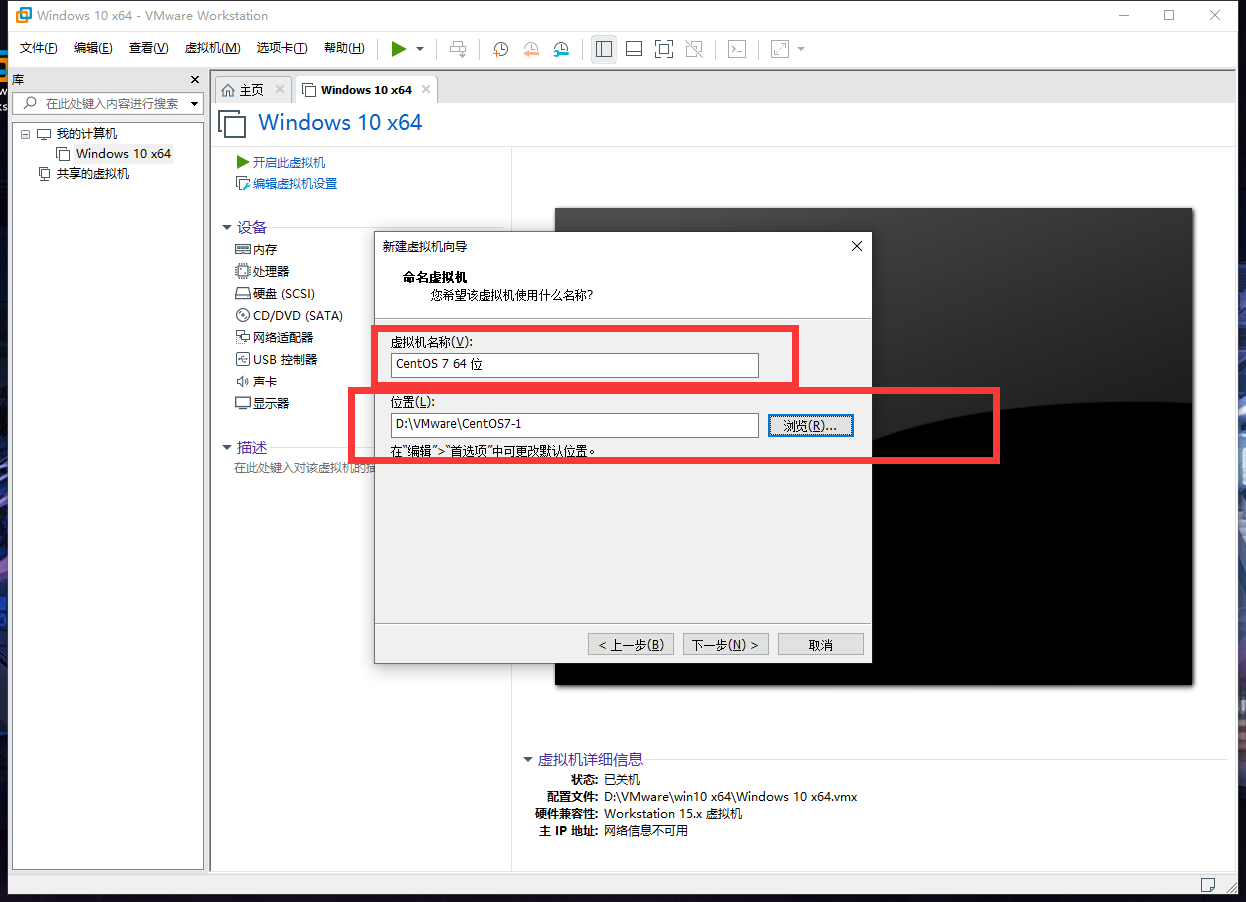Click the 已关机 status text
Screen dimensions: 1246x902
click(x=622, y=780)
